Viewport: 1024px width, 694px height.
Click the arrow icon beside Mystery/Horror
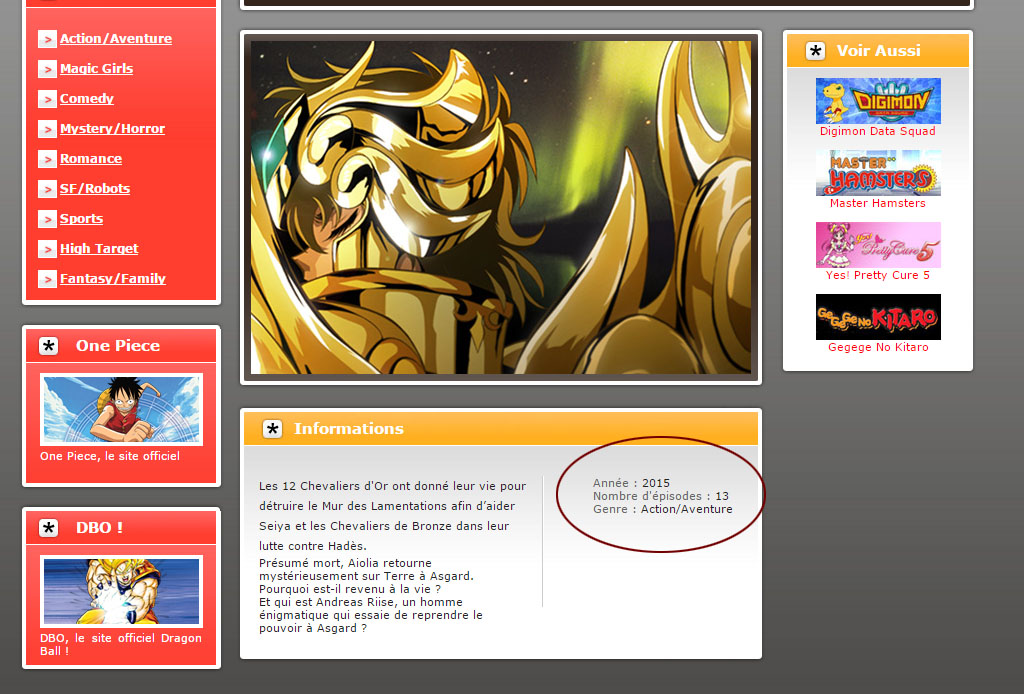(x=47, y=129)
